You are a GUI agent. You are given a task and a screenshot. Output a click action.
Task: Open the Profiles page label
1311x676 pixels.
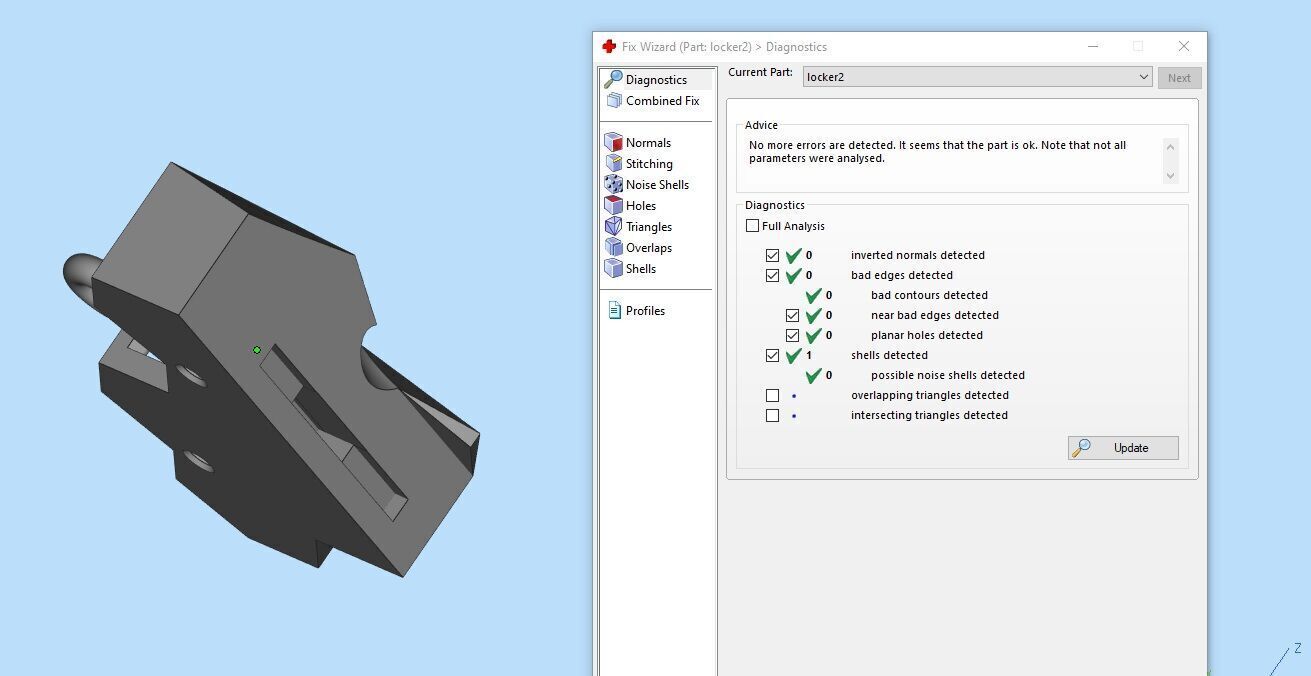645,311
